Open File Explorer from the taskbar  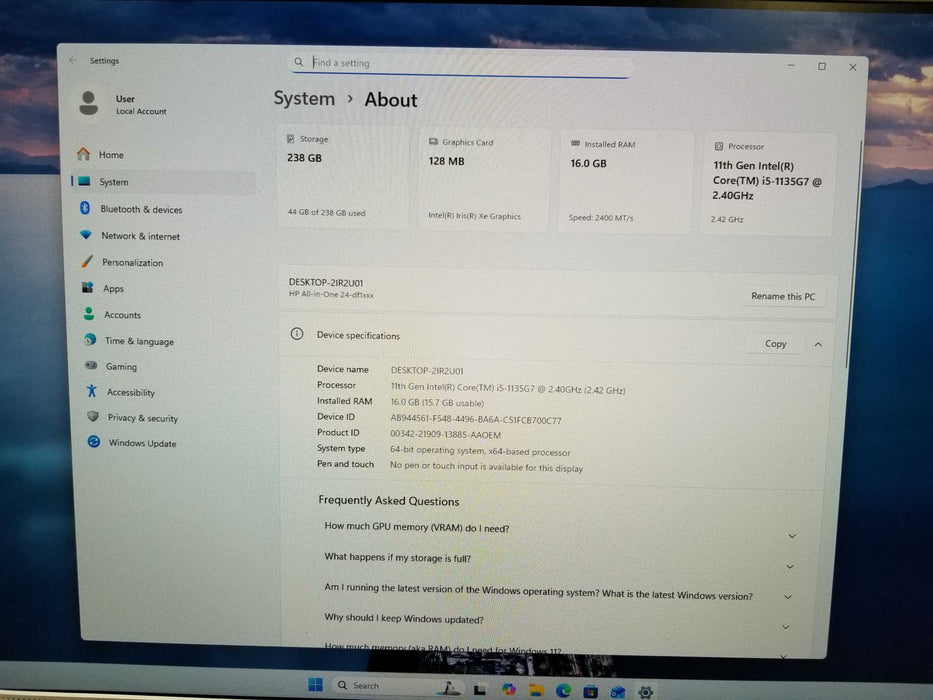(536, 690)
